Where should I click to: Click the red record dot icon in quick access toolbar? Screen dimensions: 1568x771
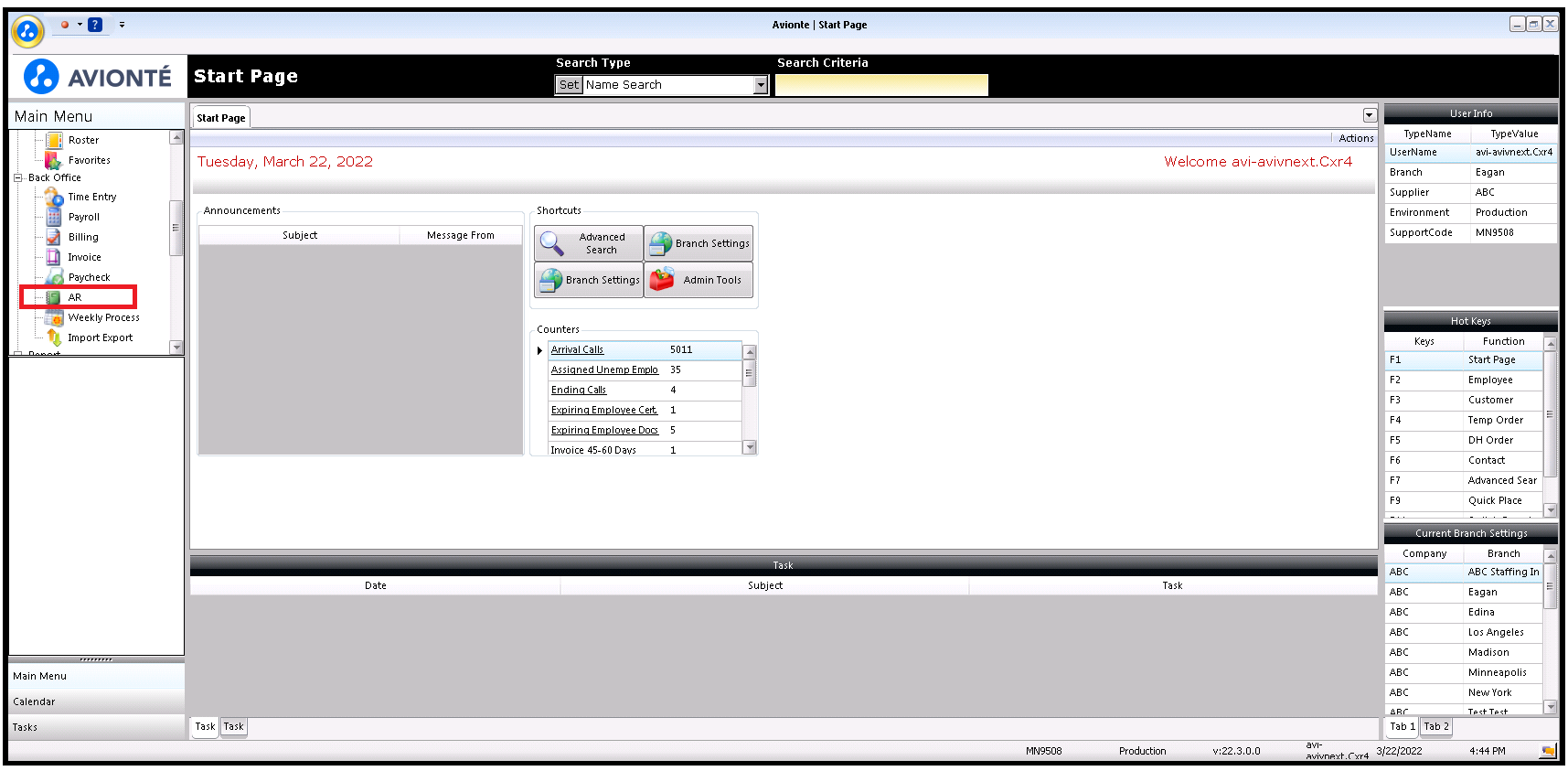click(x=65, y=25)
